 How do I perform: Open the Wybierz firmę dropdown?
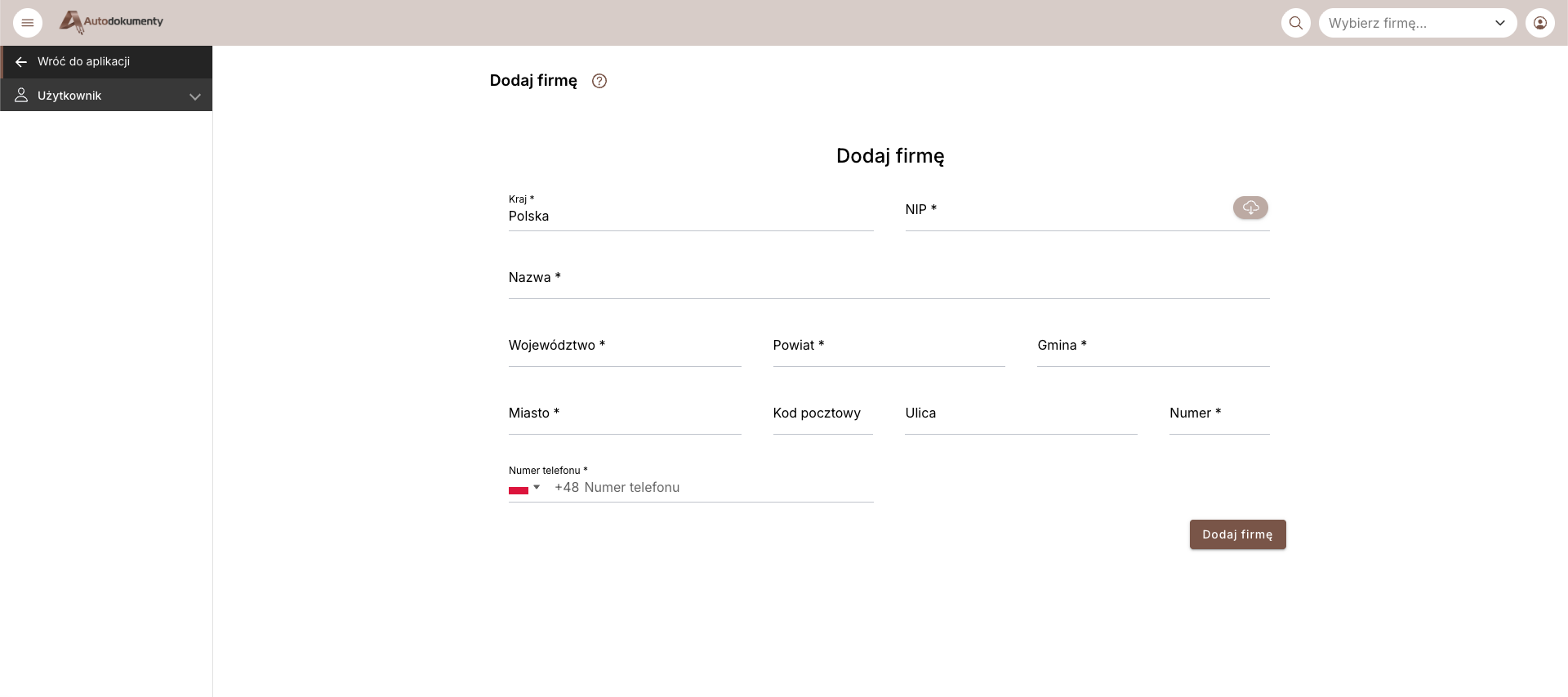(1418, 23)
